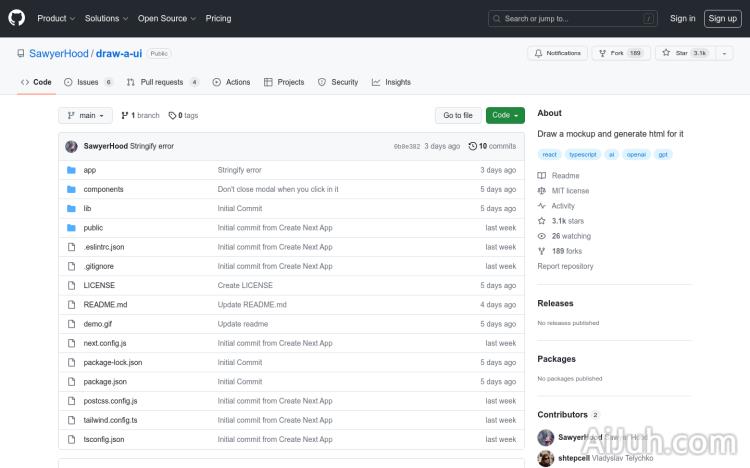The width and height of the screenshot is (750, 468).
Task: Click the LICENSE file icon
Action: click(71, 285)
